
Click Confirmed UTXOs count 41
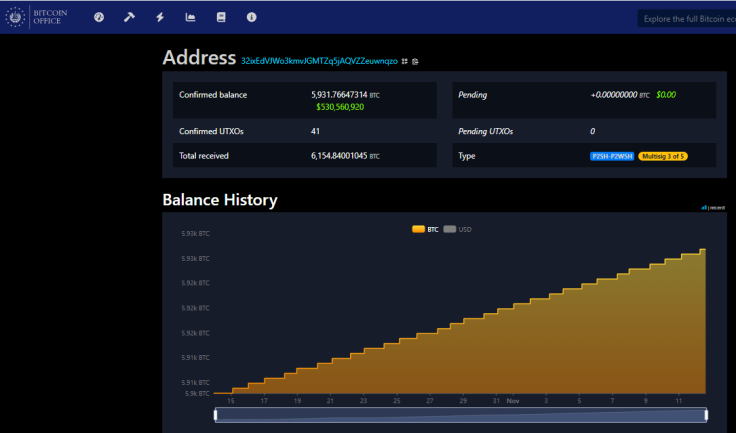315,131
